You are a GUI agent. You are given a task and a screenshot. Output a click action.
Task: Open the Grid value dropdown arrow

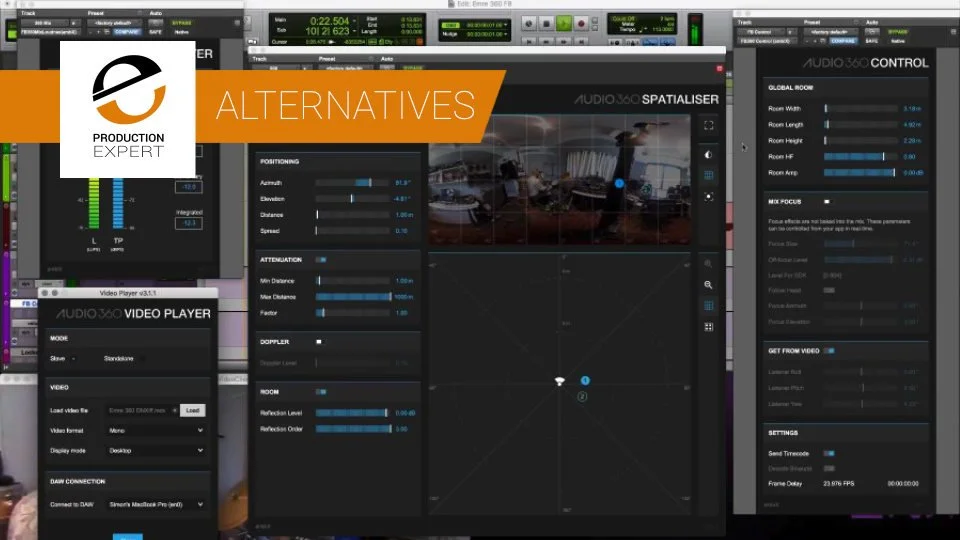pyautogui.click(x=506, y=25)
